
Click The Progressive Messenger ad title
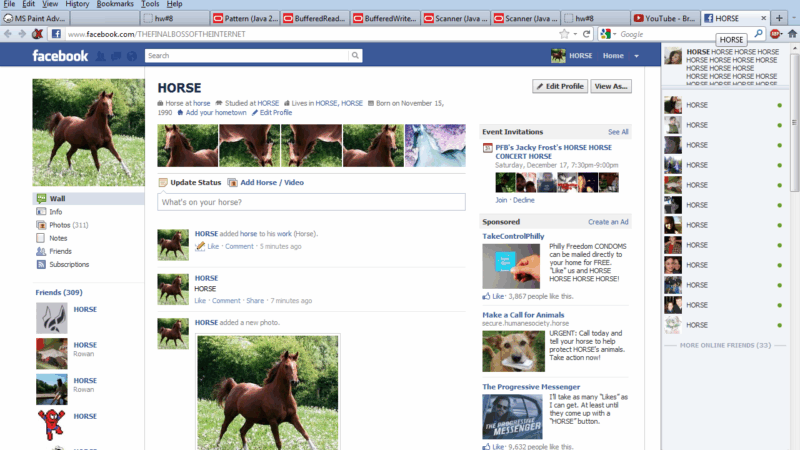click(x=531, y=387)
